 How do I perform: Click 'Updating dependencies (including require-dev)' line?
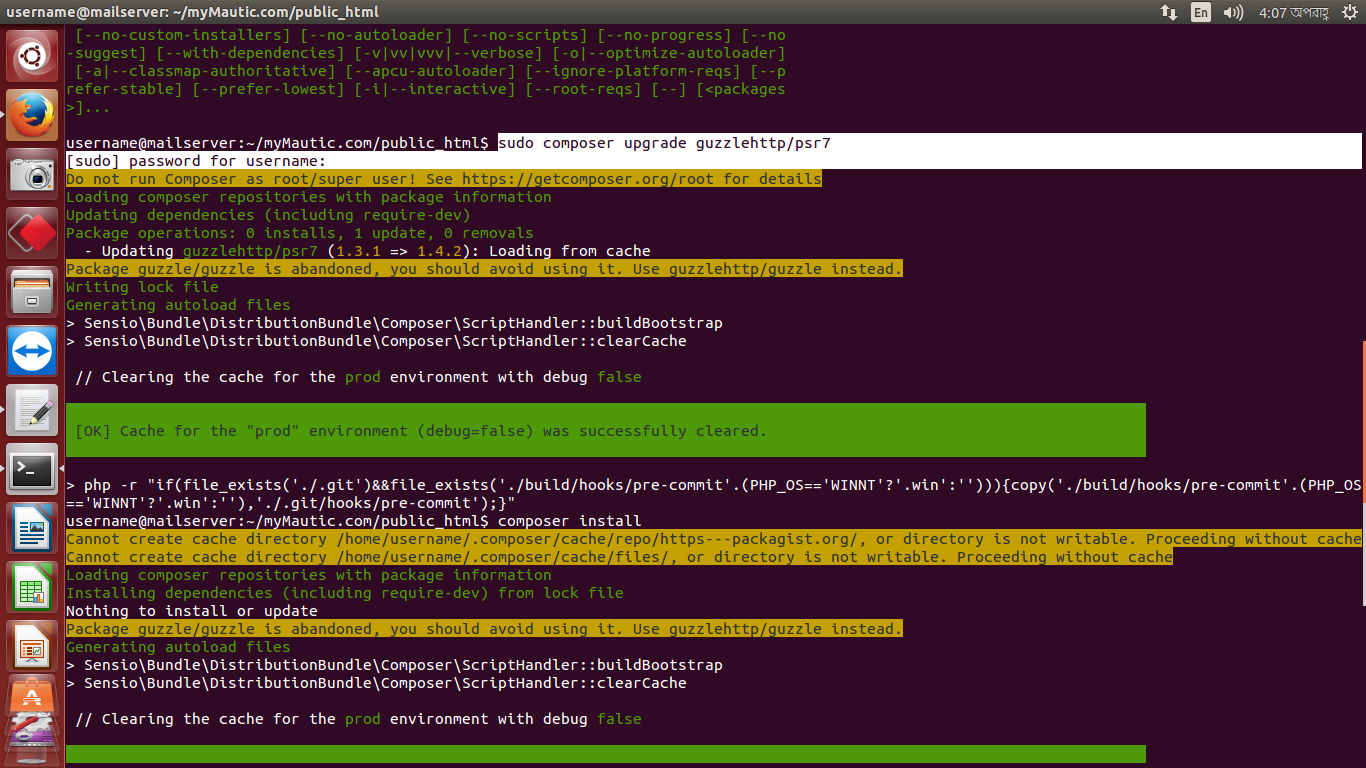coord(268,215)
